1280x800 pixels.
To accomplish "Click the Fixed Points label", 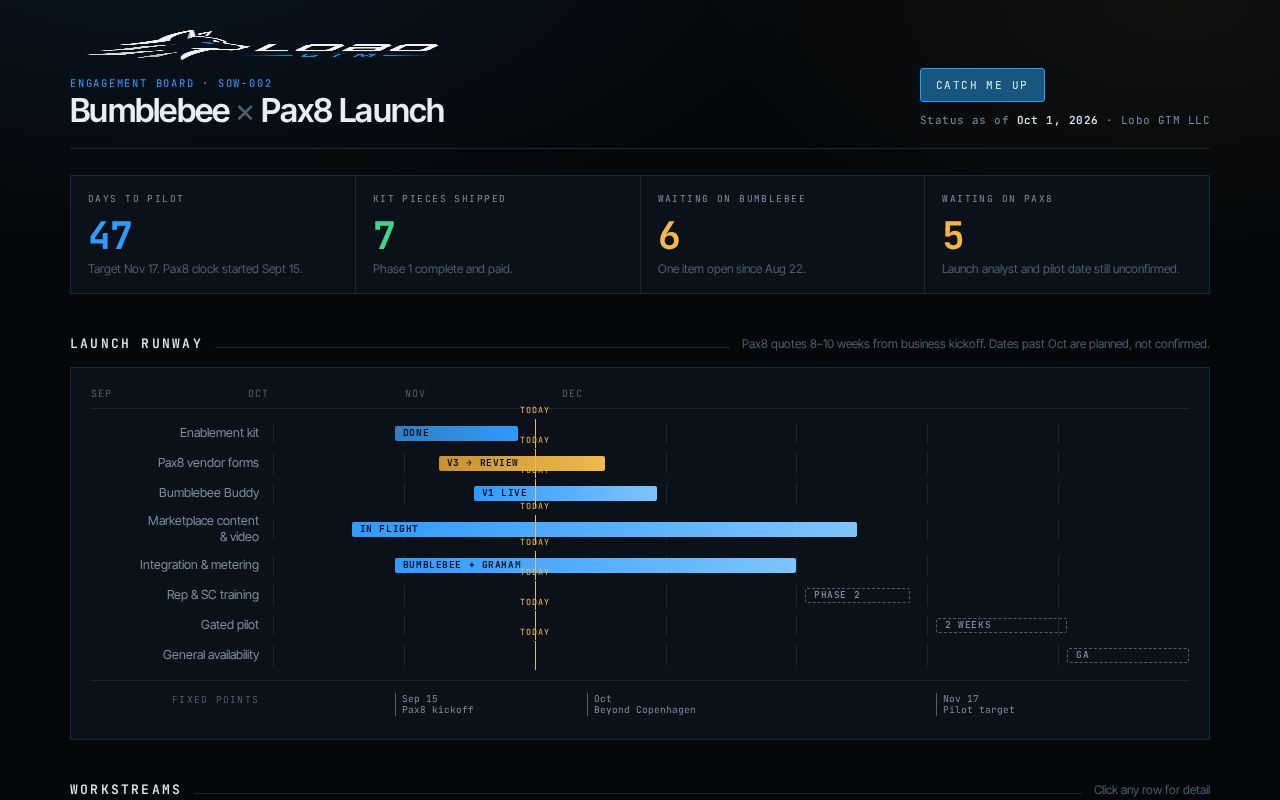I will [215, 700].
